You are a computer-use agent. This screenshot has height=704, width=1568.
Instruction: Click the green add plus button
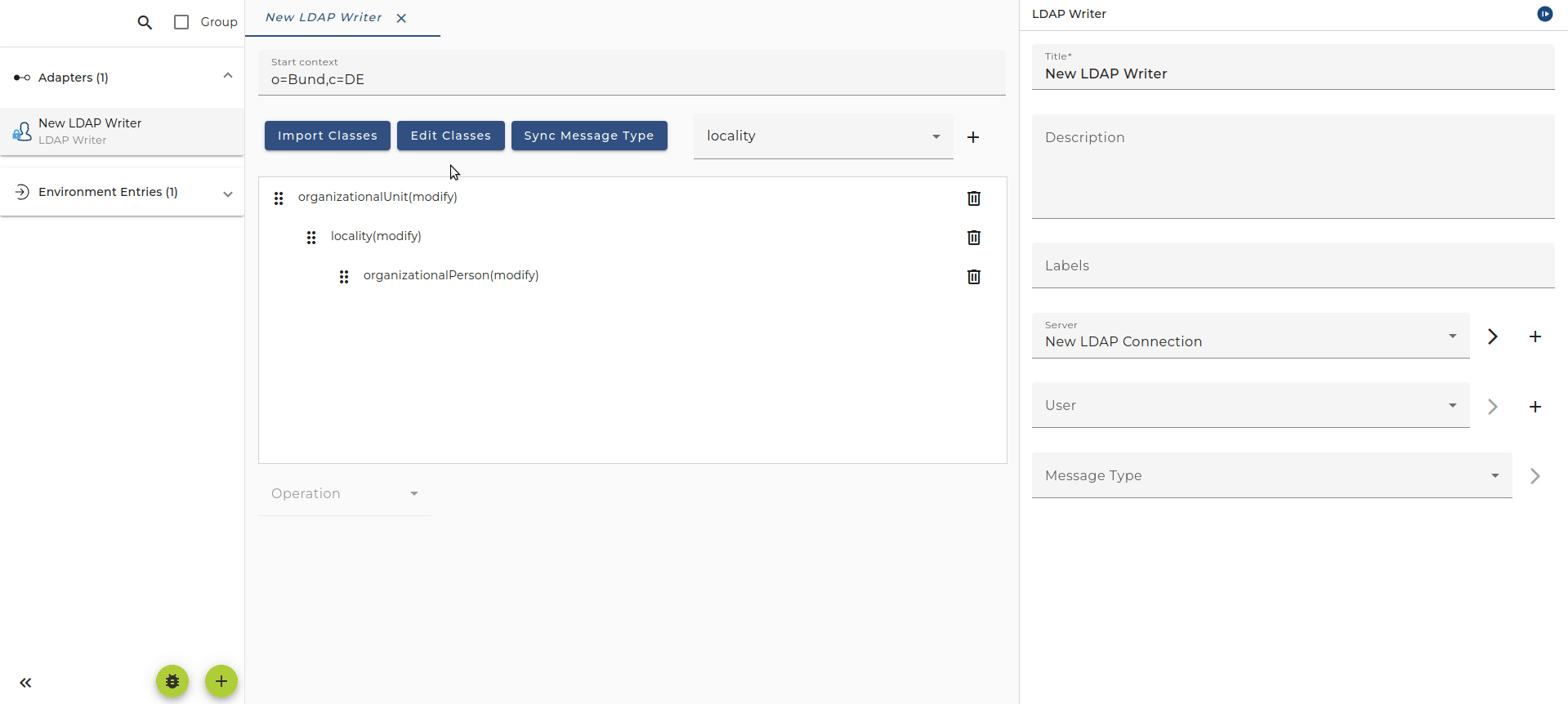[x=221, y=681]
